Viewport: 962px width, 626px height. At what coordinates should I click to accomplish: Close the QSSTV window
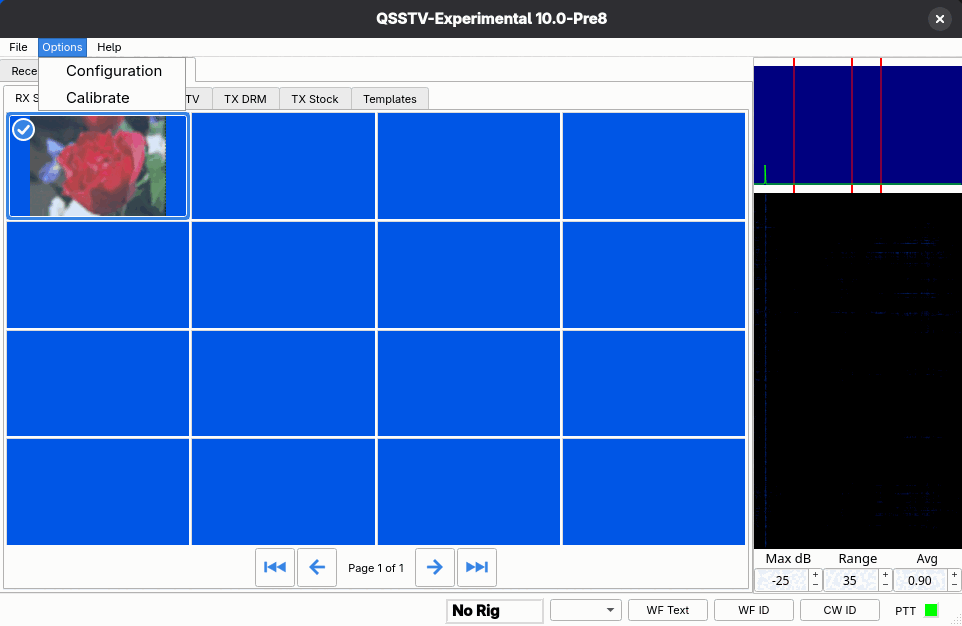point(939,19)
